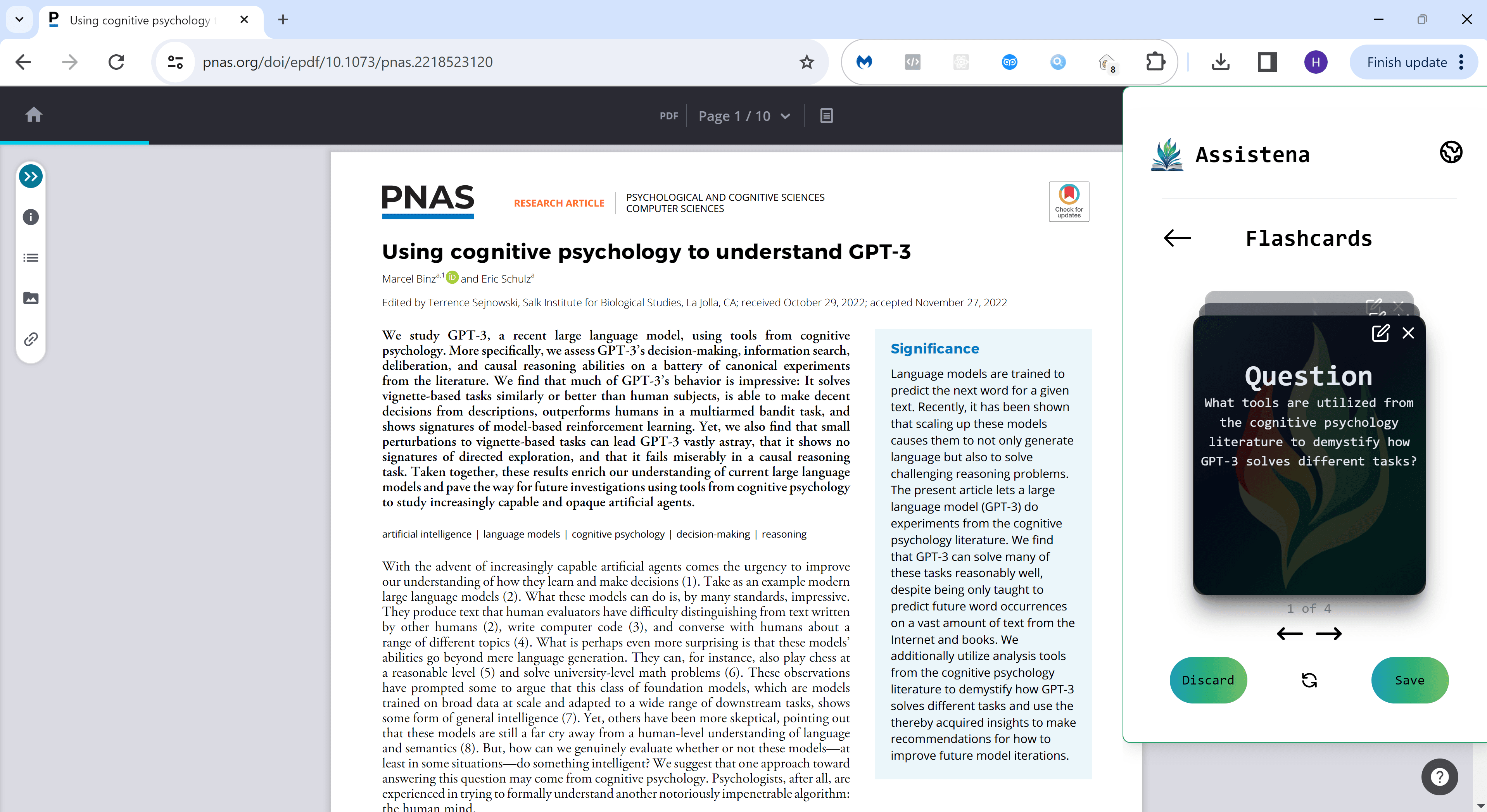This screenshot has width=1487, height=812.
Task: Click the reasoning keyword
Action: pos(784,534)
